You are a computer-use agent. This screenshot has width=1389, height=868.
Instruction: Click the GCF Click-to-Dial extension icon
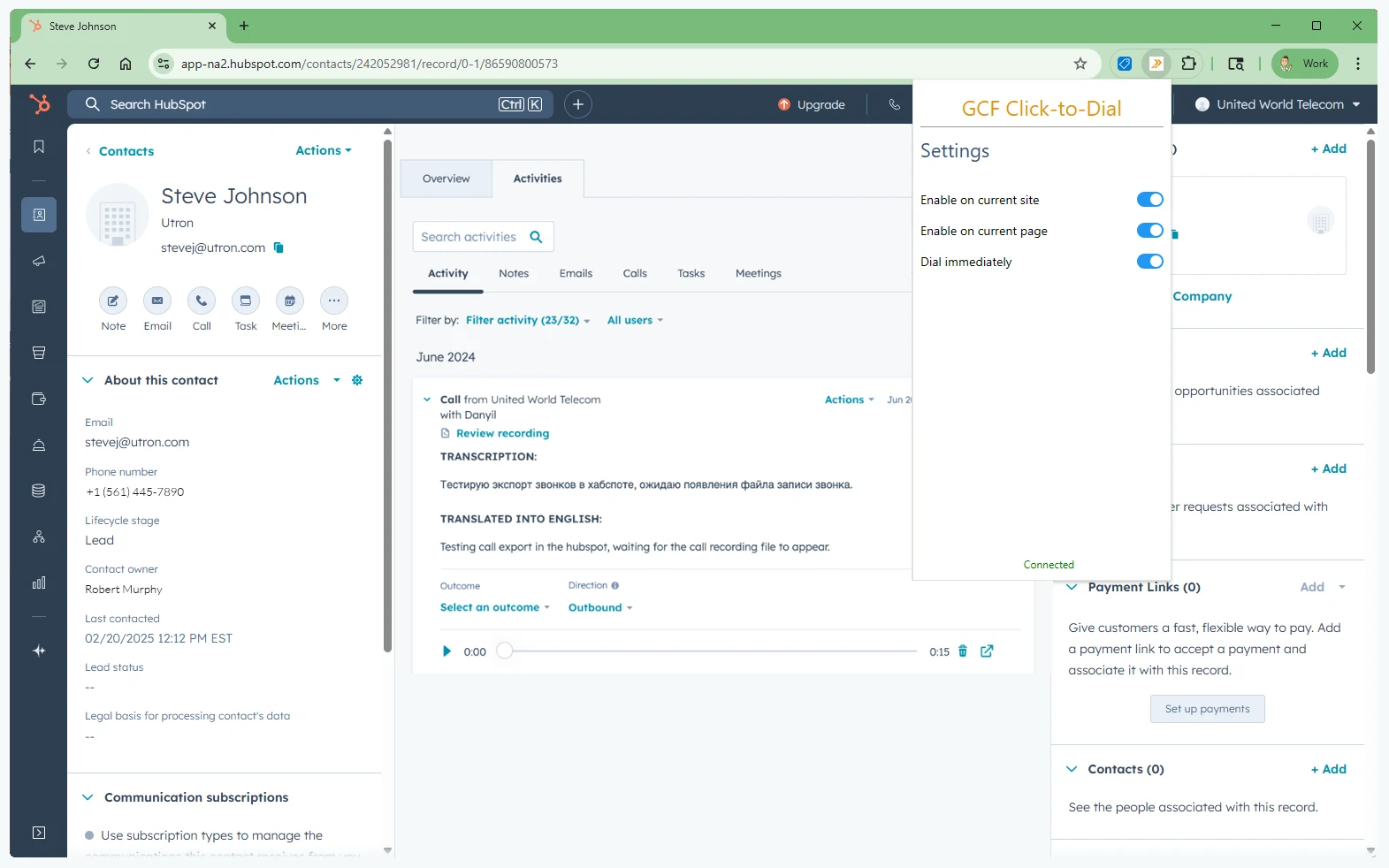pos(1156,64)
